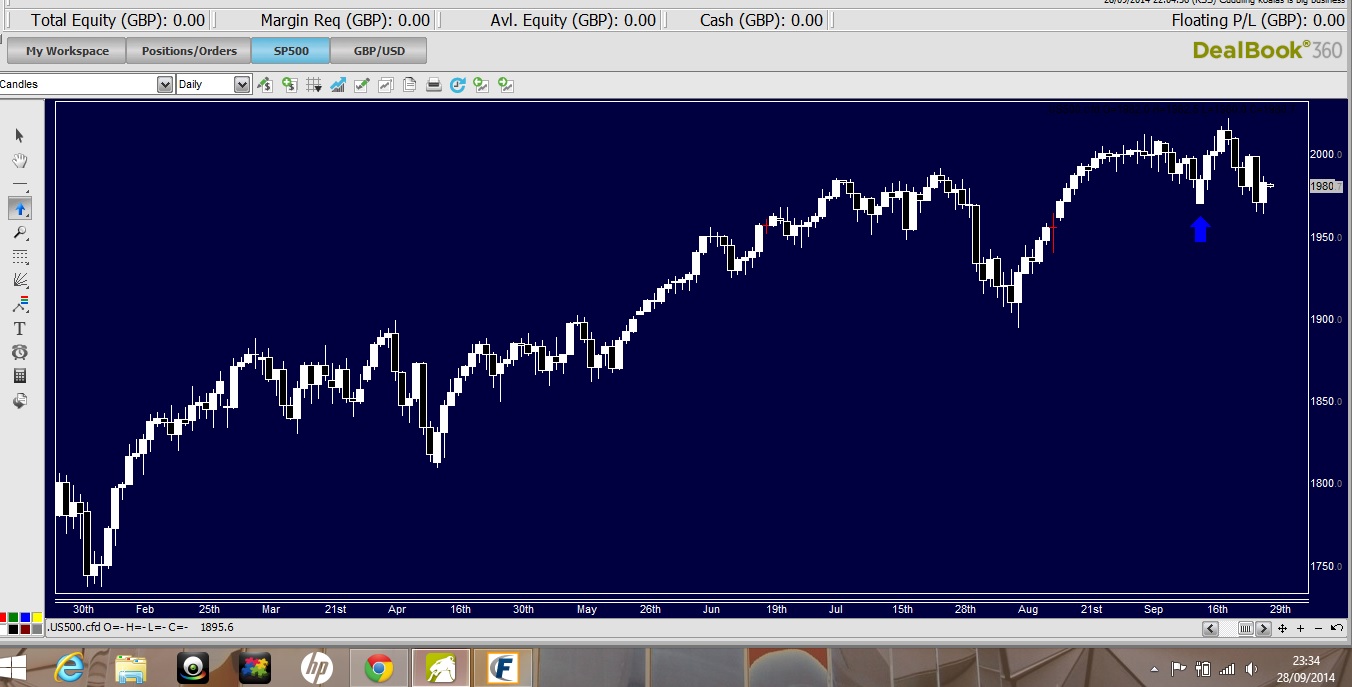Select the hand pan tool
Screen dimensions: 1352x687
click(x=20, y=160)
